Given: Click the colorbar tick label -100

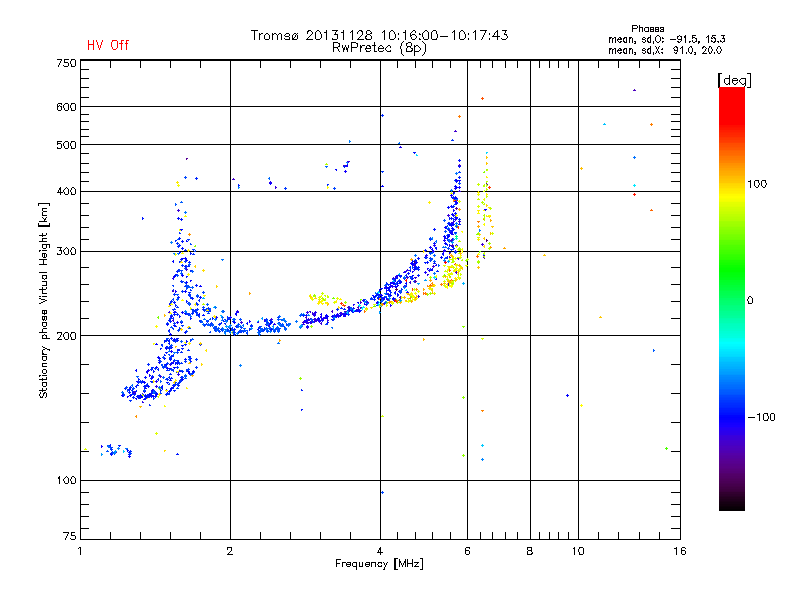Looking at the screenshot, I should coord(761,417).
